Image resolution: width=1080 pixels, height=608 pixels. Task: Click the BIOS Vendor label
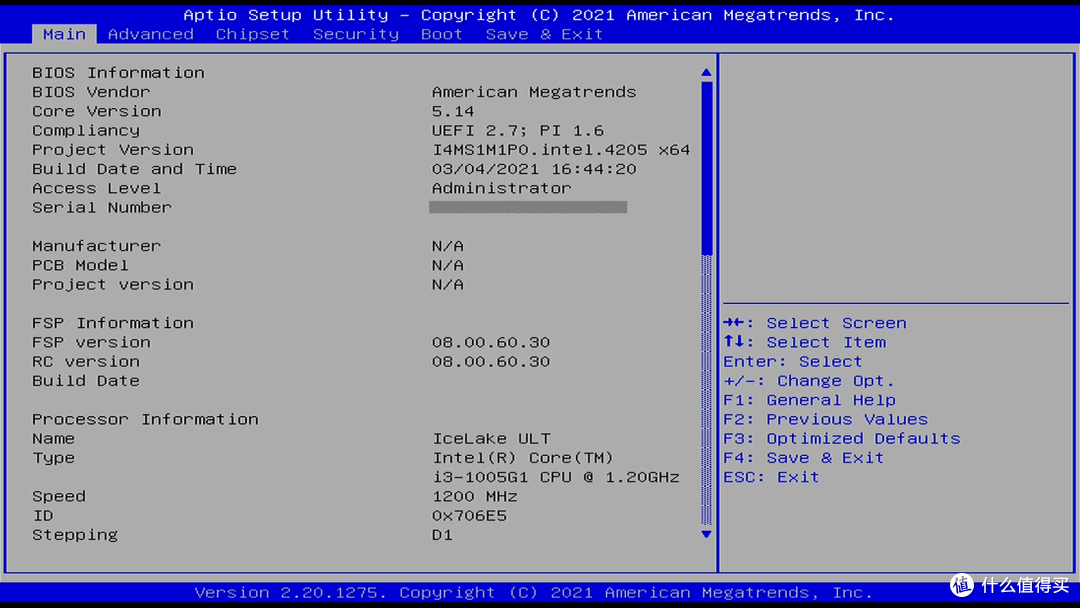[91, 92]
